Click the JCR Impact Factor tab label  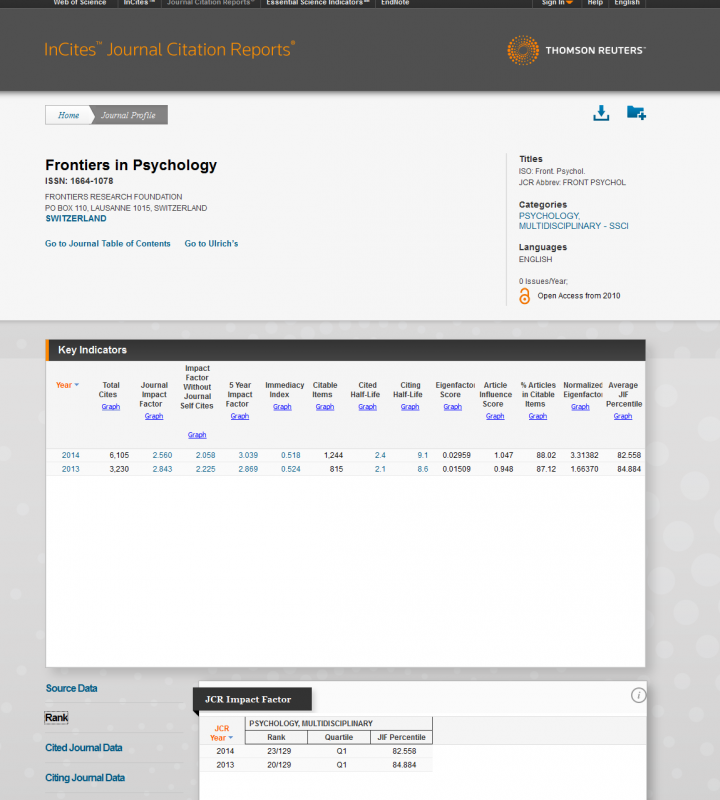click(253, 699)
